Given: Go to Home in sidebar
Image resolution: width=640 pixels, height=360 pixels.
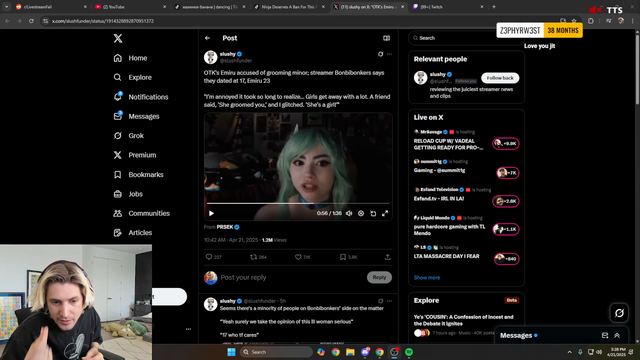Looking at the screenshot, I should (x=130, y=58).
